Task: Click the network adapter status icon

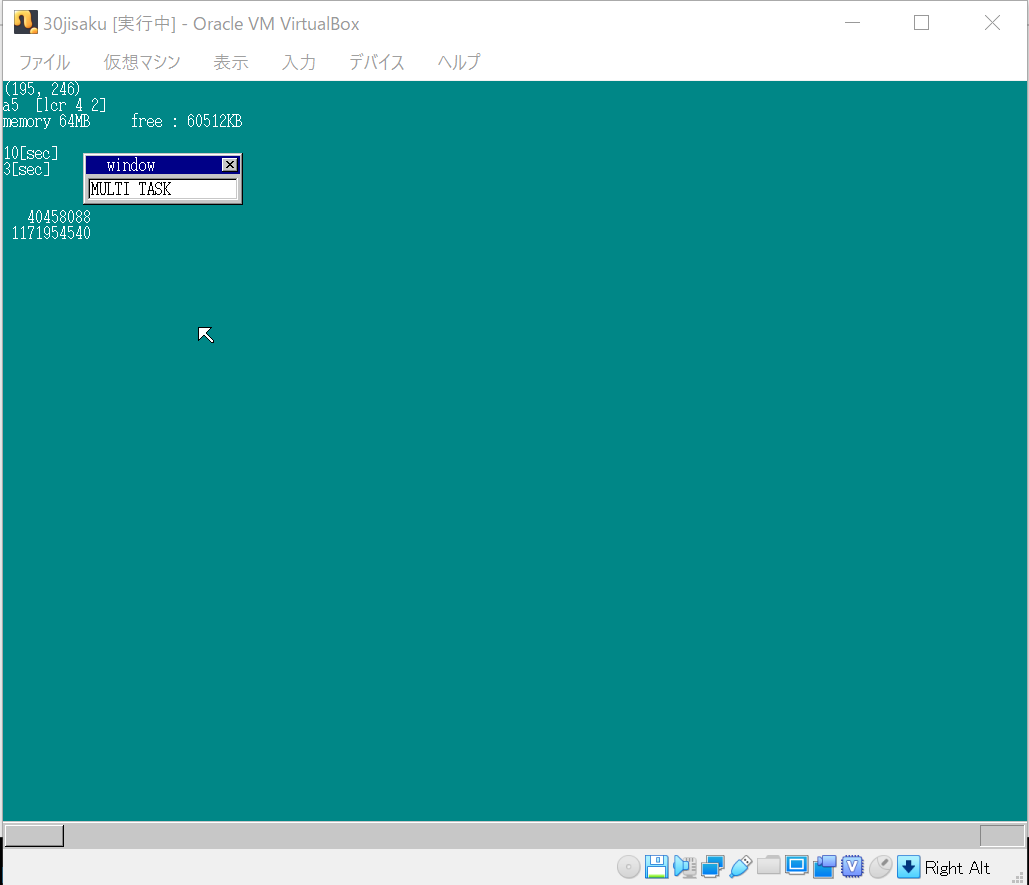Action: (x=713, y=867)
